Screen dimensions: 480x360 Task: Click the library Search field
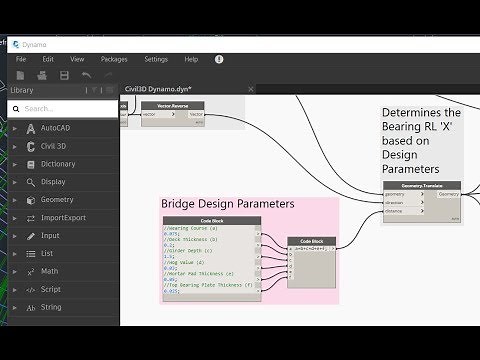[63, 109]
